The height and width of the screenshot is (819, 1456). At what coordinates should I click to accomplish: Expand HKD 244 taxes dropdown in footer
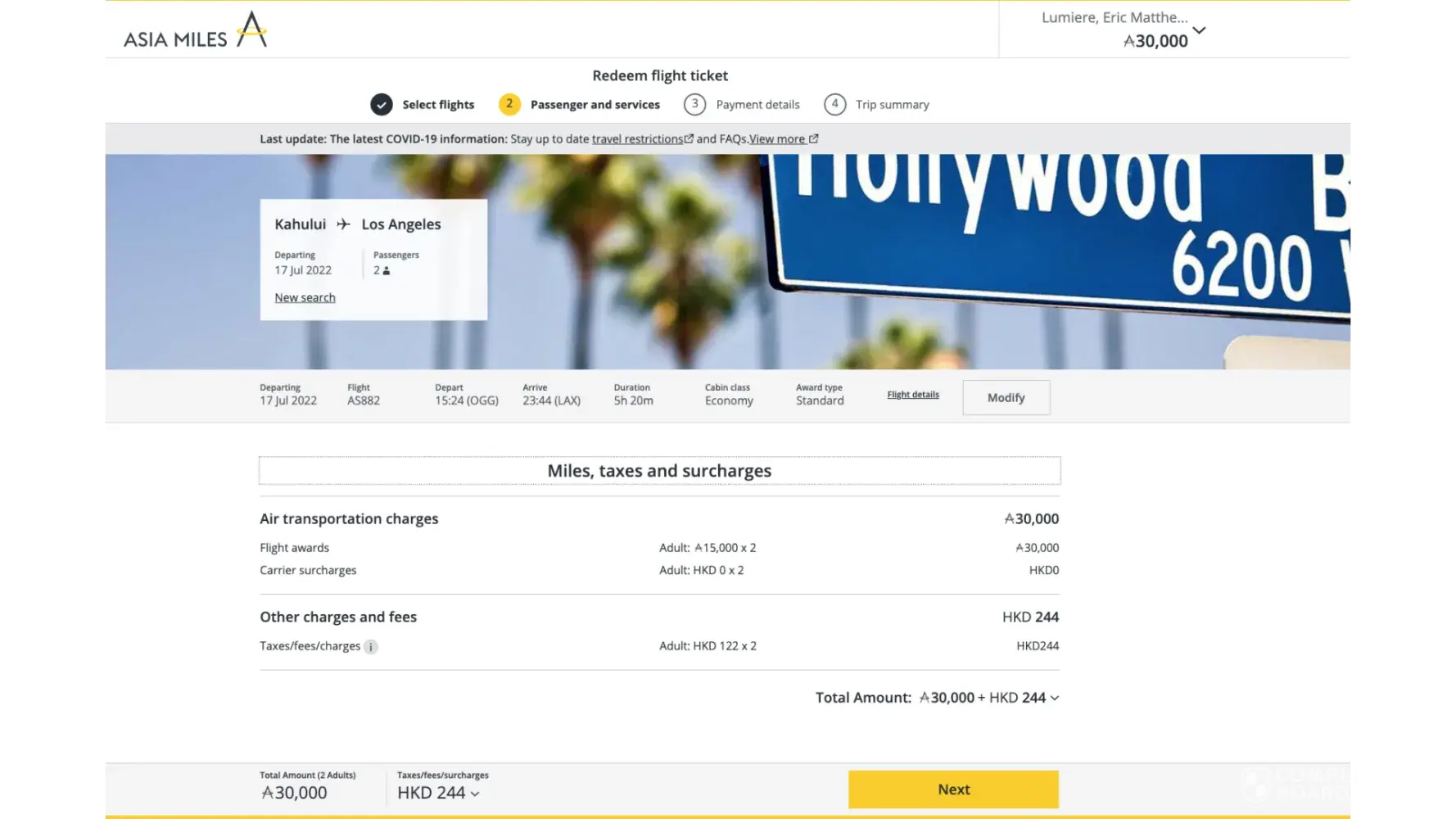click(475, 794)
